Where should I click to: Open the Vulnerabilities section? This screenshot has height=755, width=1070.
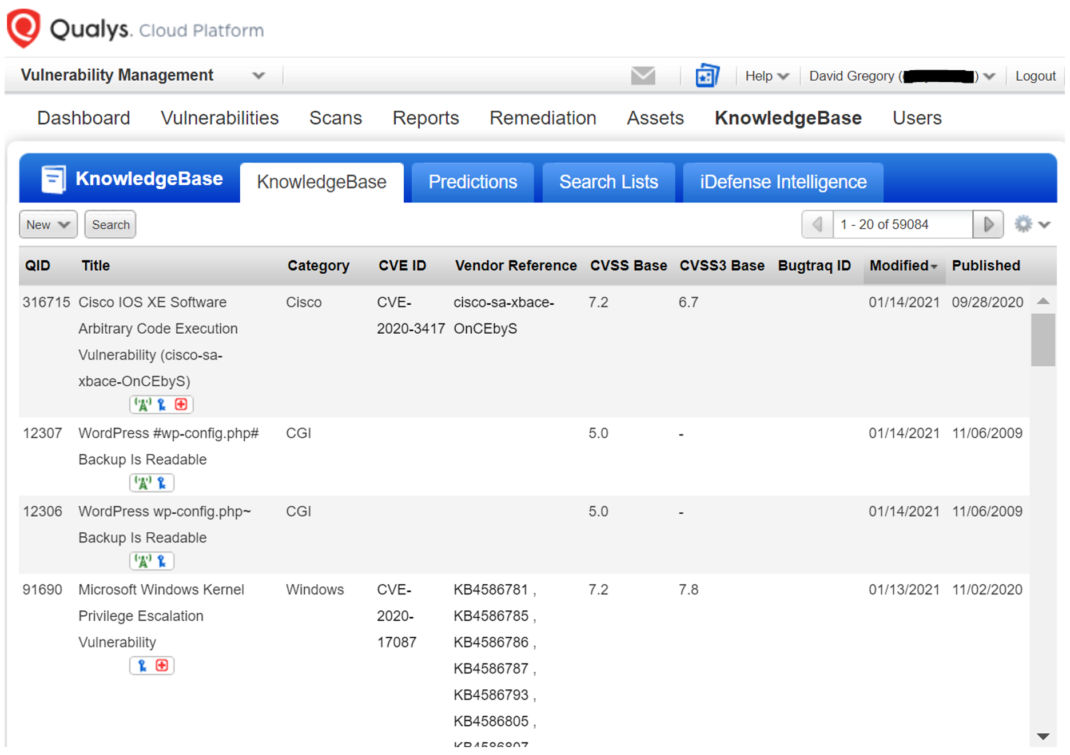click(x=220, y=118)
